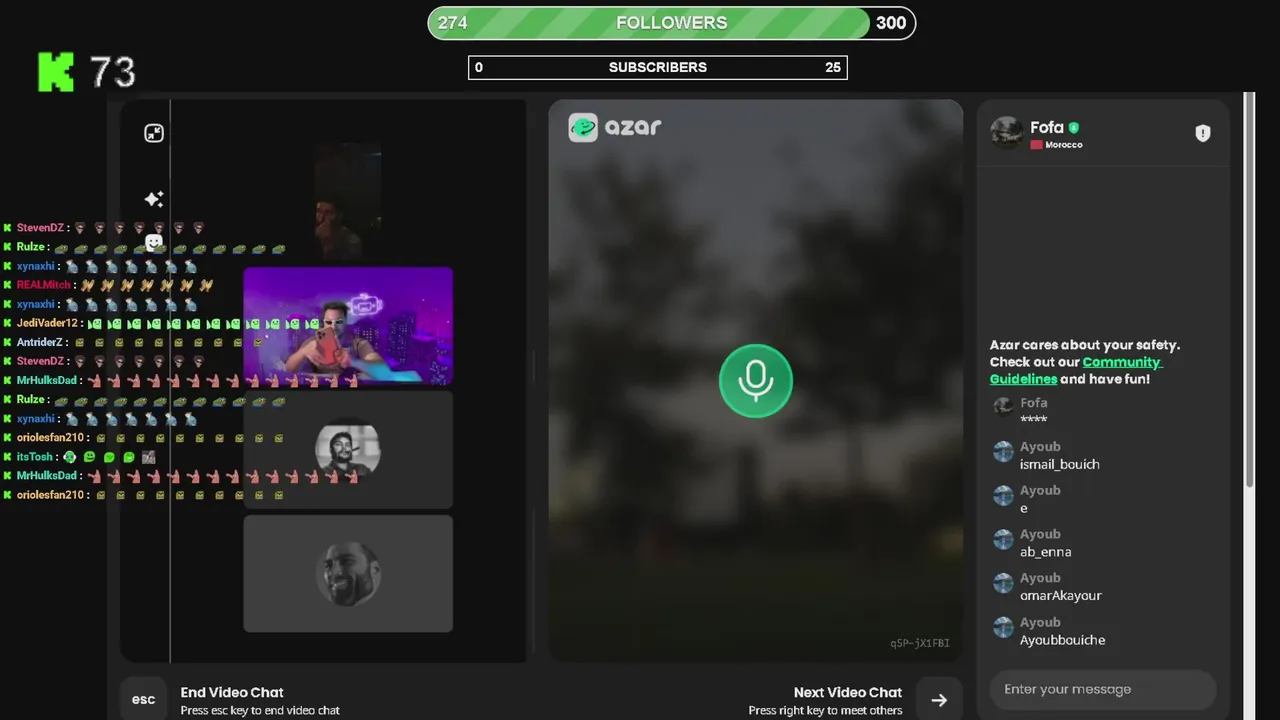Open the shield report icon beside Fofa
The height and width of the screenshot is (720, 1280).
[1203, 133]
